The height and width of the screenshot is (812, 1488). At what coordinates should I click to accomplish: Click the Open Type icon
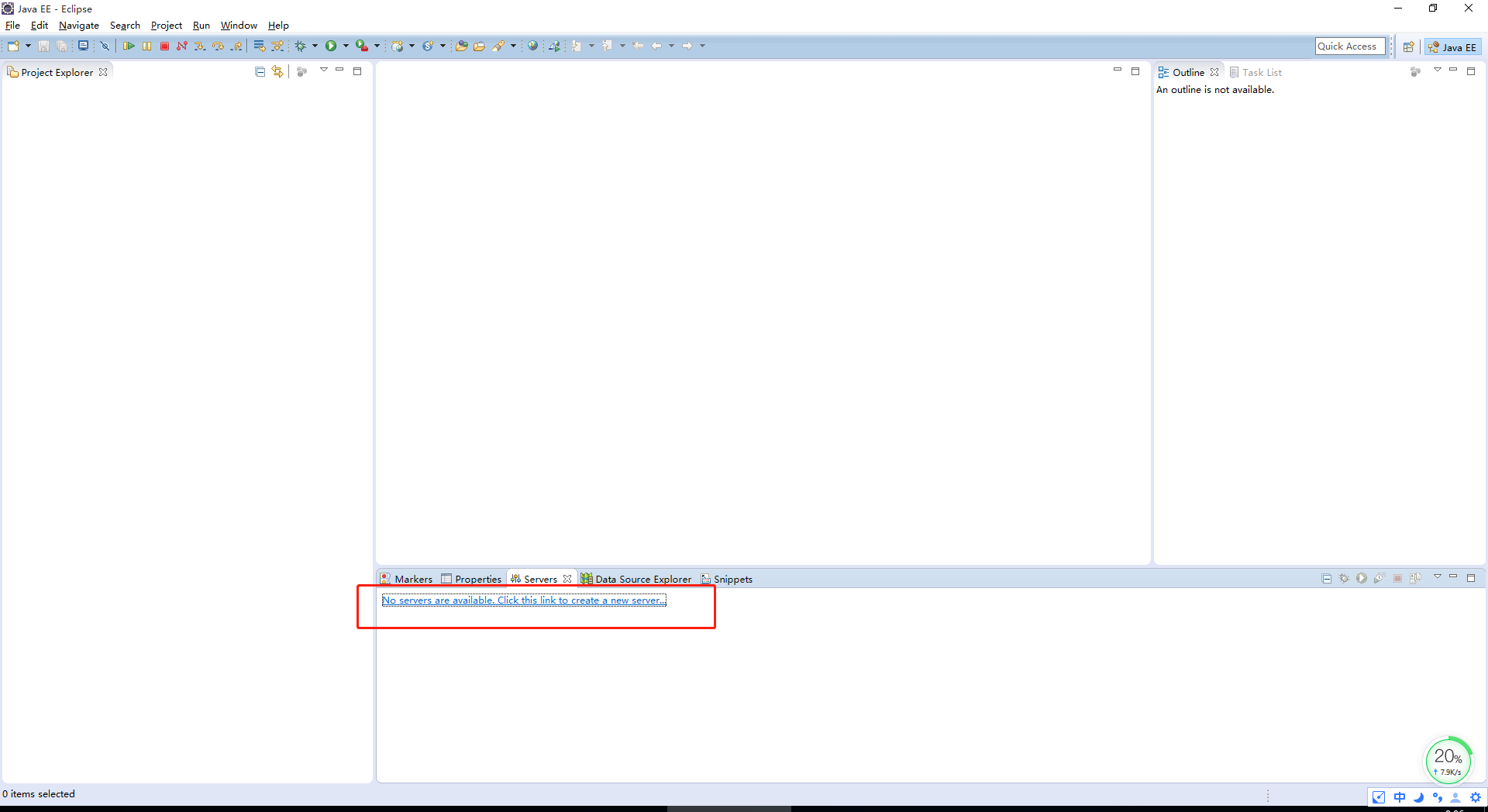click(461, 46)
